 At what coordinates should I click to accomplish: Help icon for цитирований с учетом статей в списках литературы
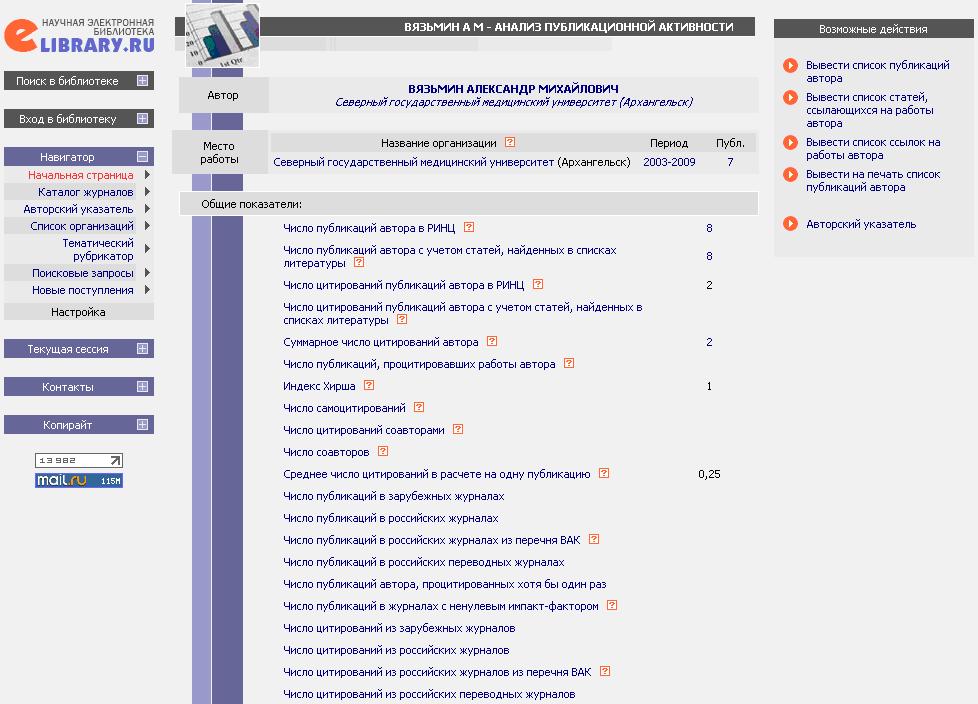[402, 319]
